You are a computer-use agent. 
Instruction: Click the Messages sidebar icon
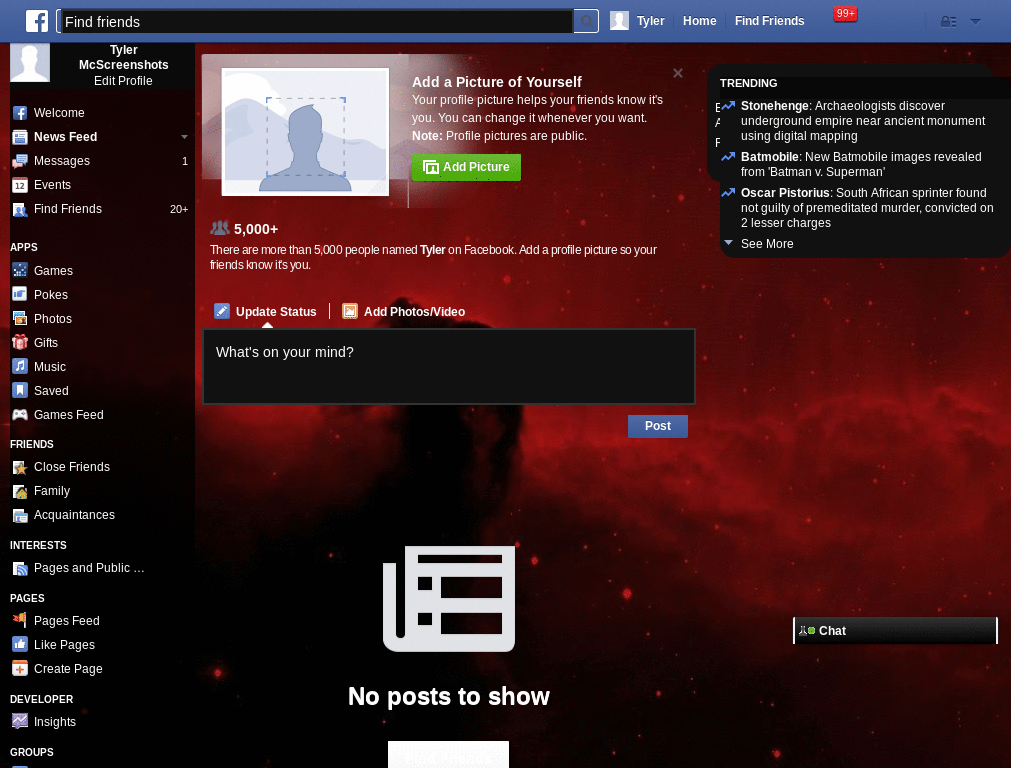[20, 161]
